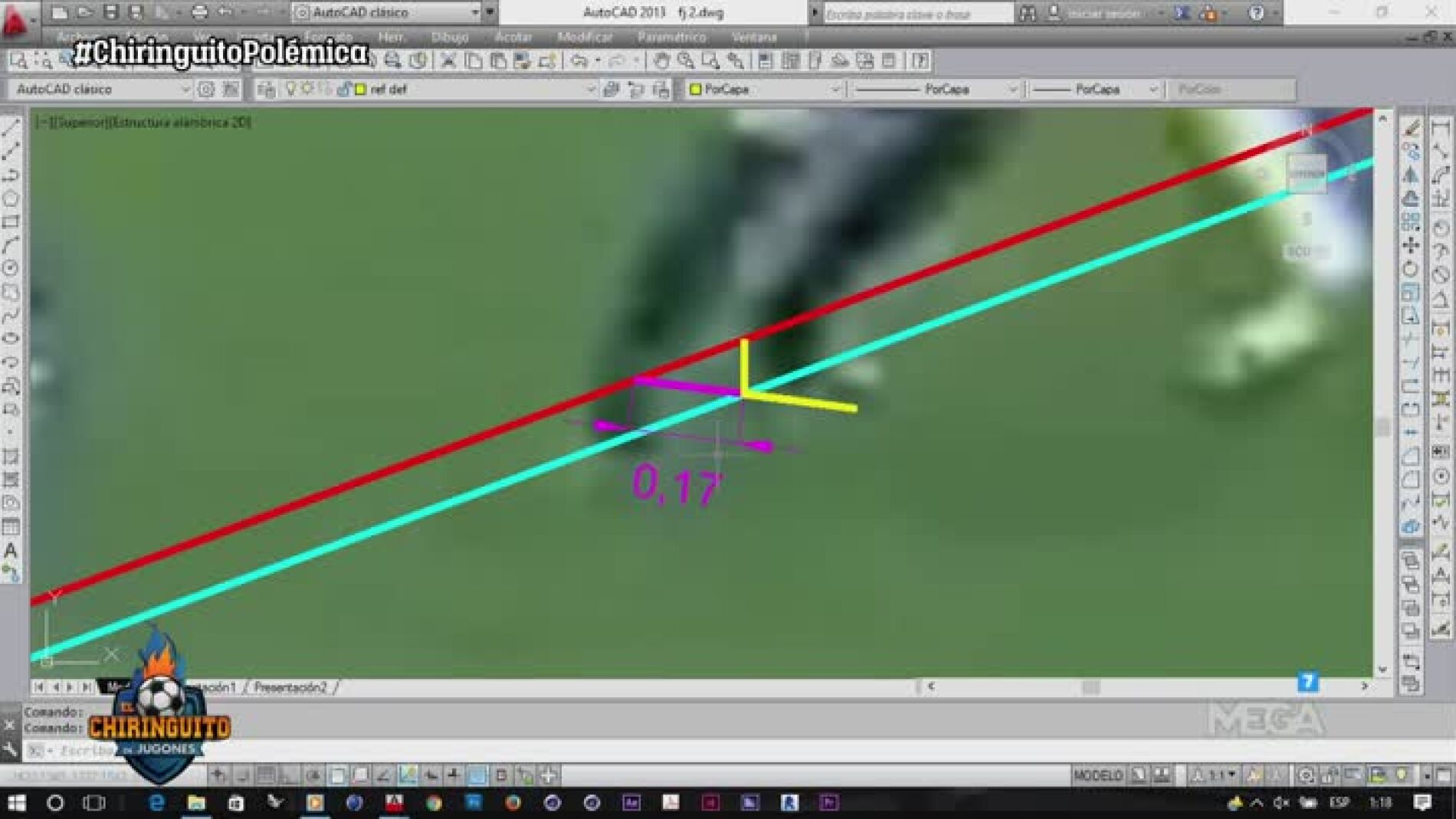The width and height of the screenshot is (1456, 819).
Task: Open the Print/Plot icon on the standard toolbar
Action: point(391,59)
